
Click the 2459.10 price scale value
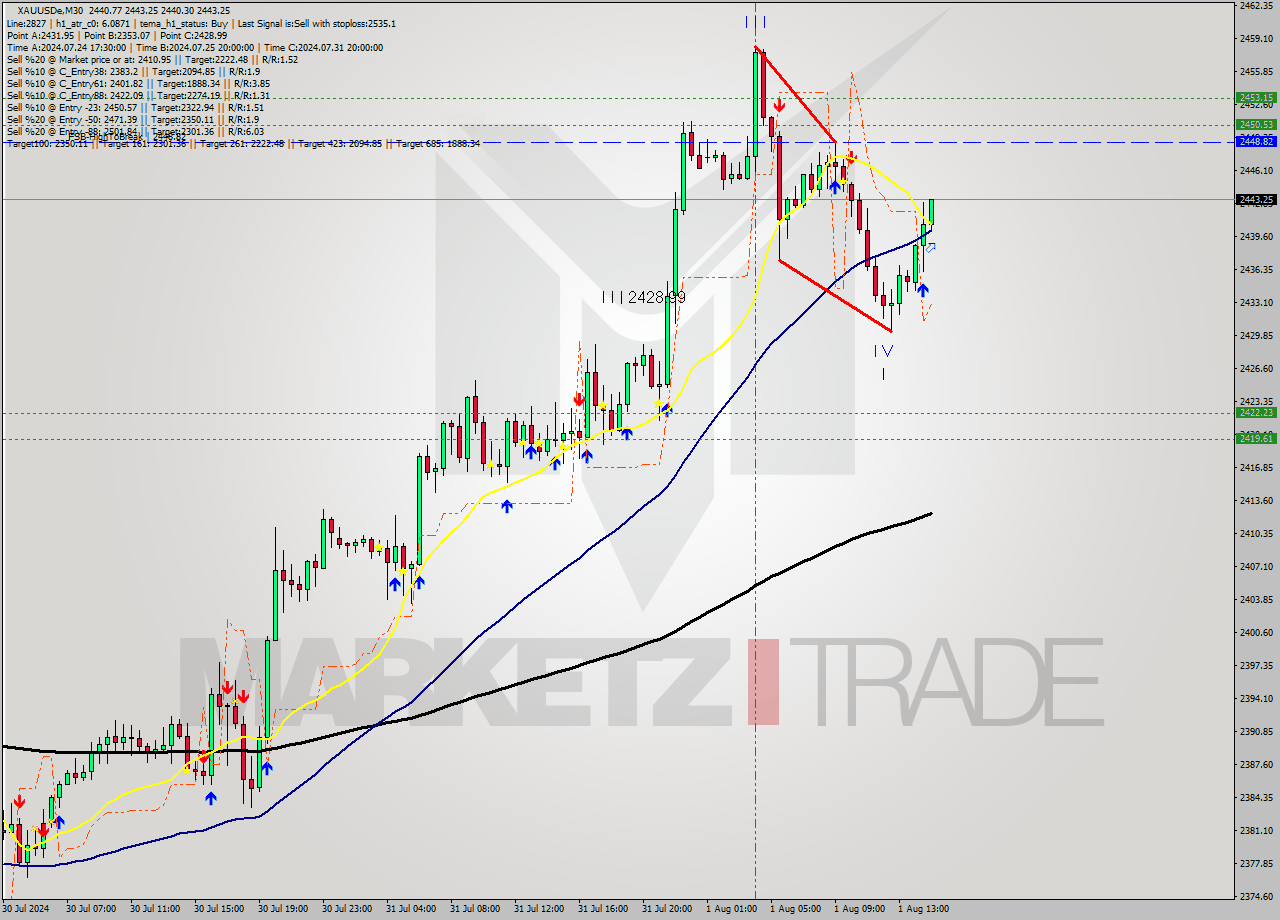pos(1255,39)
